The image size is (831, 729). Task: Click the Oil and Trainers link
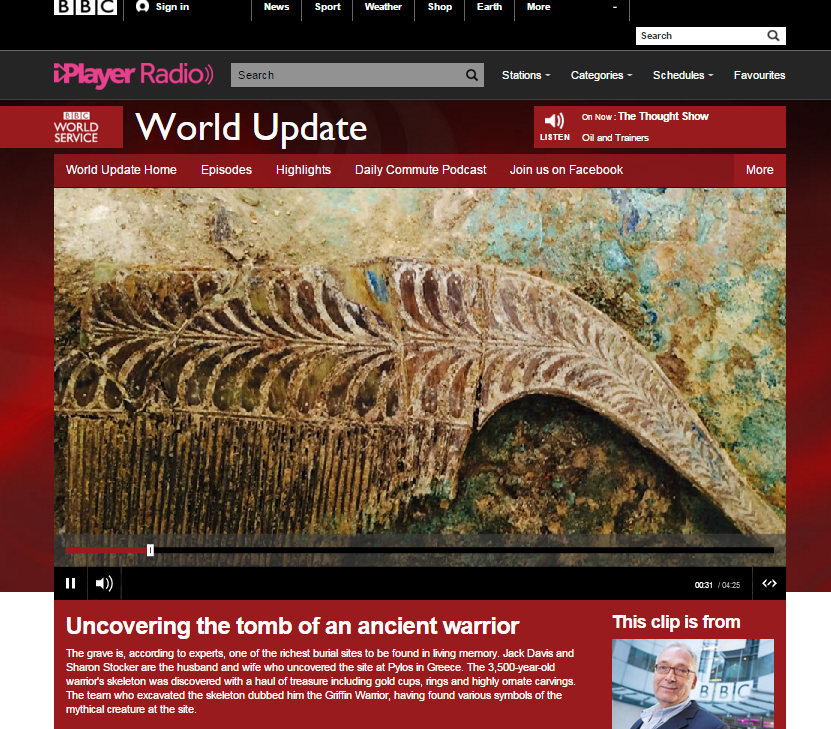[615, 138]
